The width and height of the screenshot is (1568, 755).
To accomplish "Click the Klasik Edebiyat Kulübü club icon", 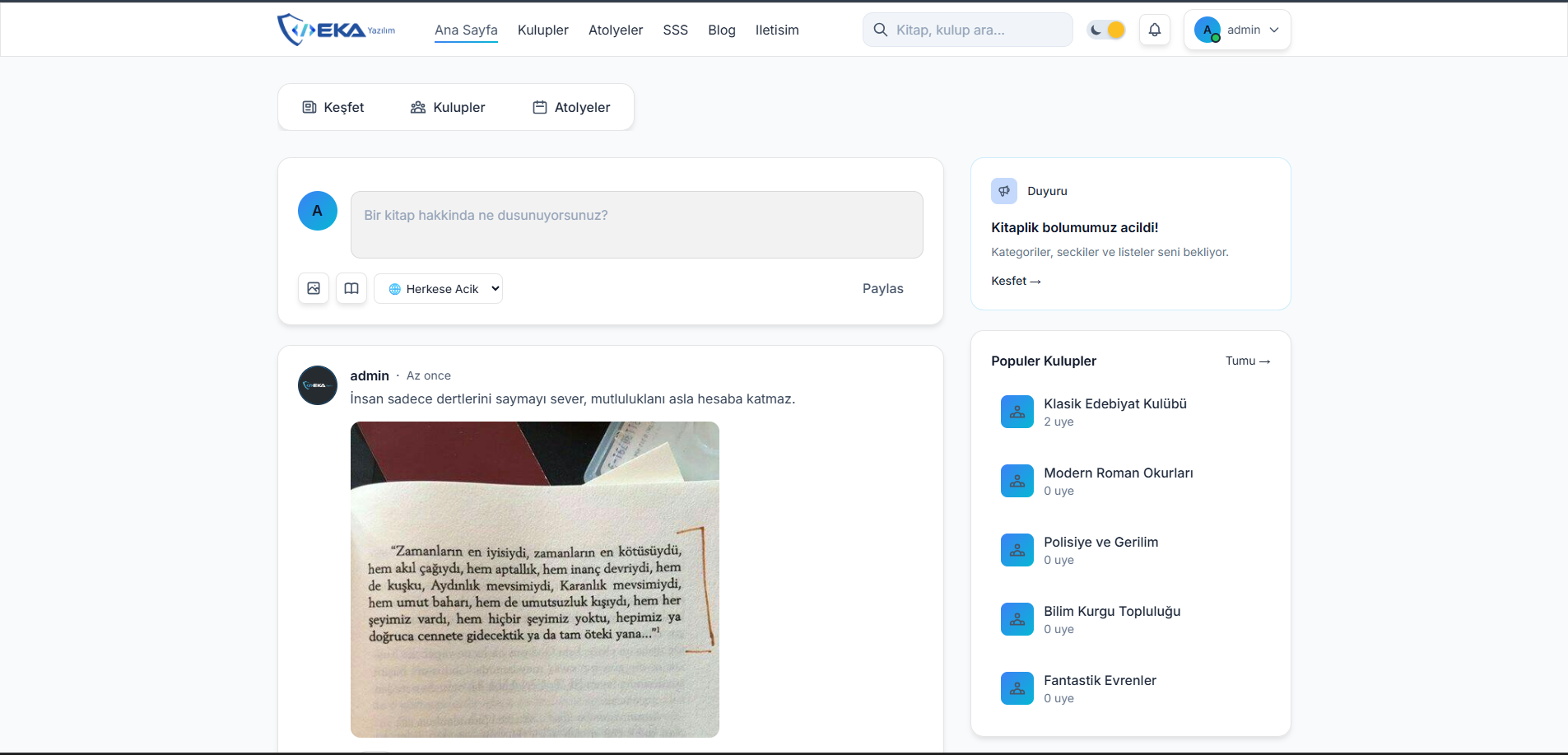I will (1017, 412).
